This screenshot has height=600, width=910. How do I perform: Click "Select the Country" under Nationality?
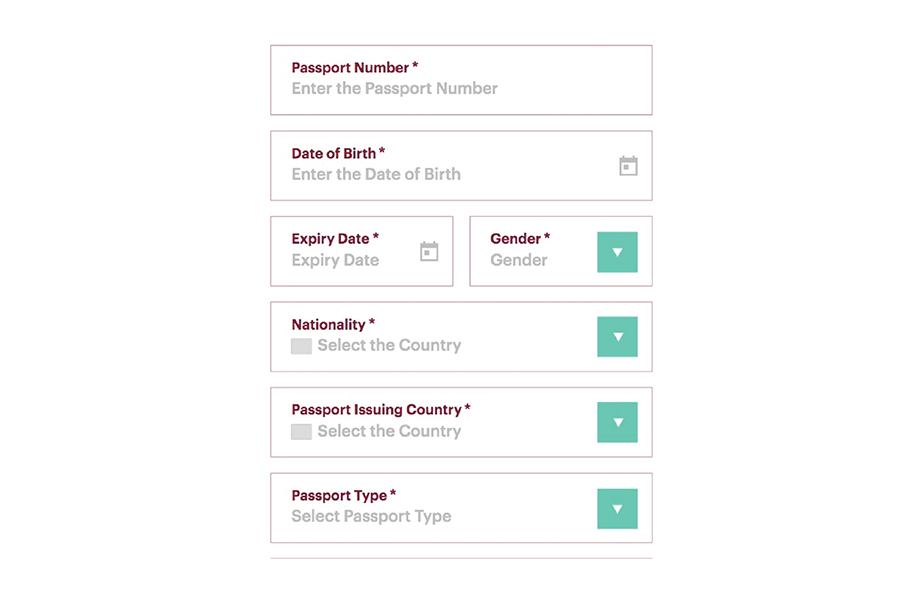click(x=389, y=346)
